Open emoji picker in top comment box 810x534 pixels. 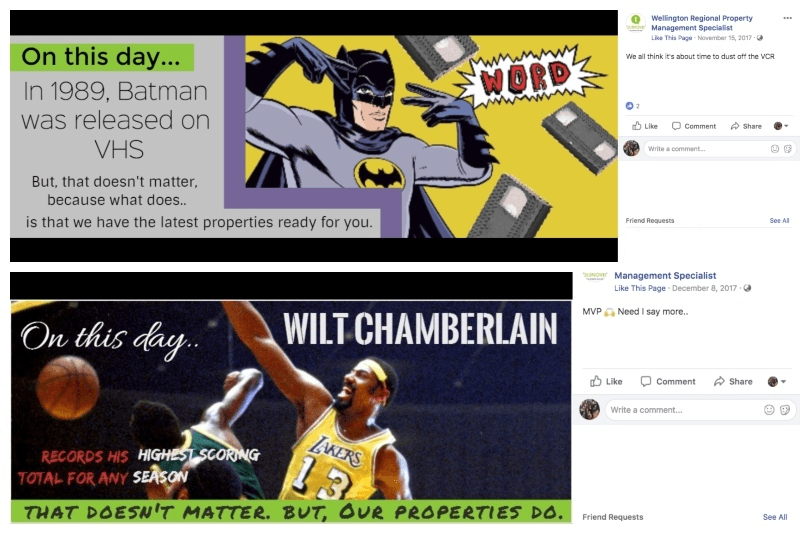(x=774, y=149)
